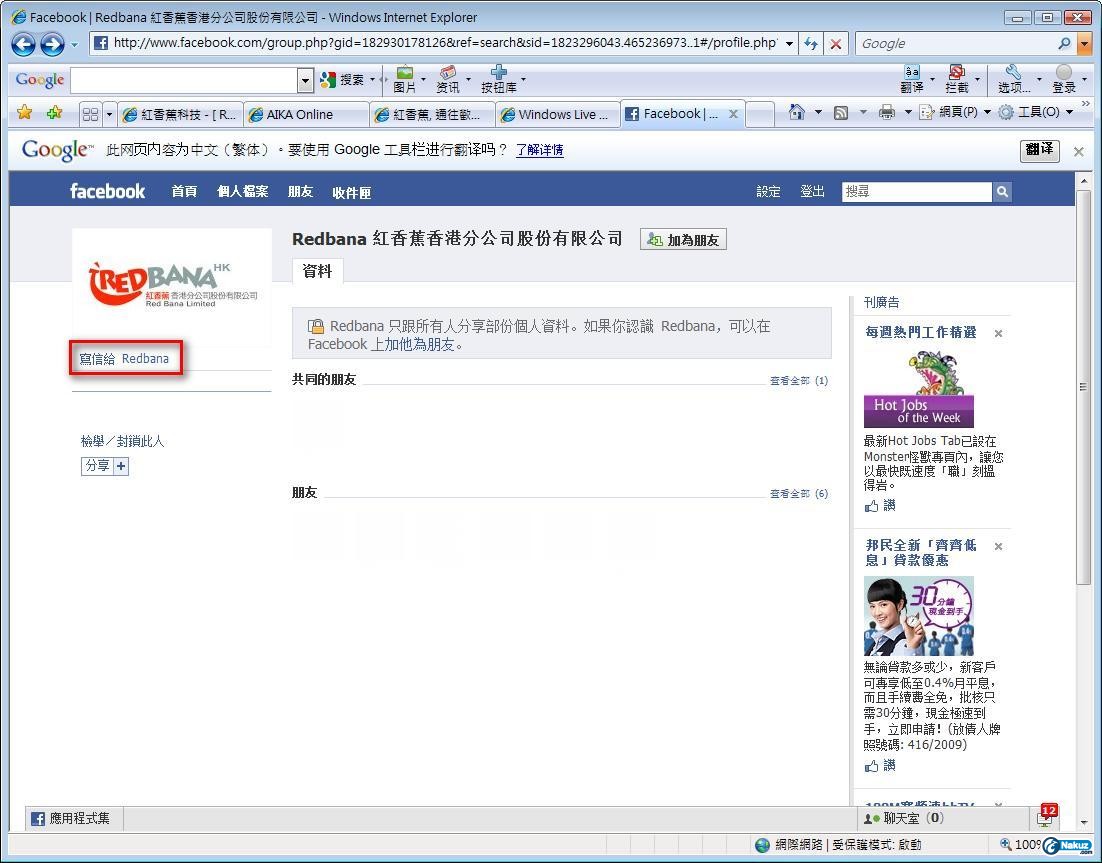Open address bar URL history dropdown
The image size is (1102, 863).
coord(789,44)
